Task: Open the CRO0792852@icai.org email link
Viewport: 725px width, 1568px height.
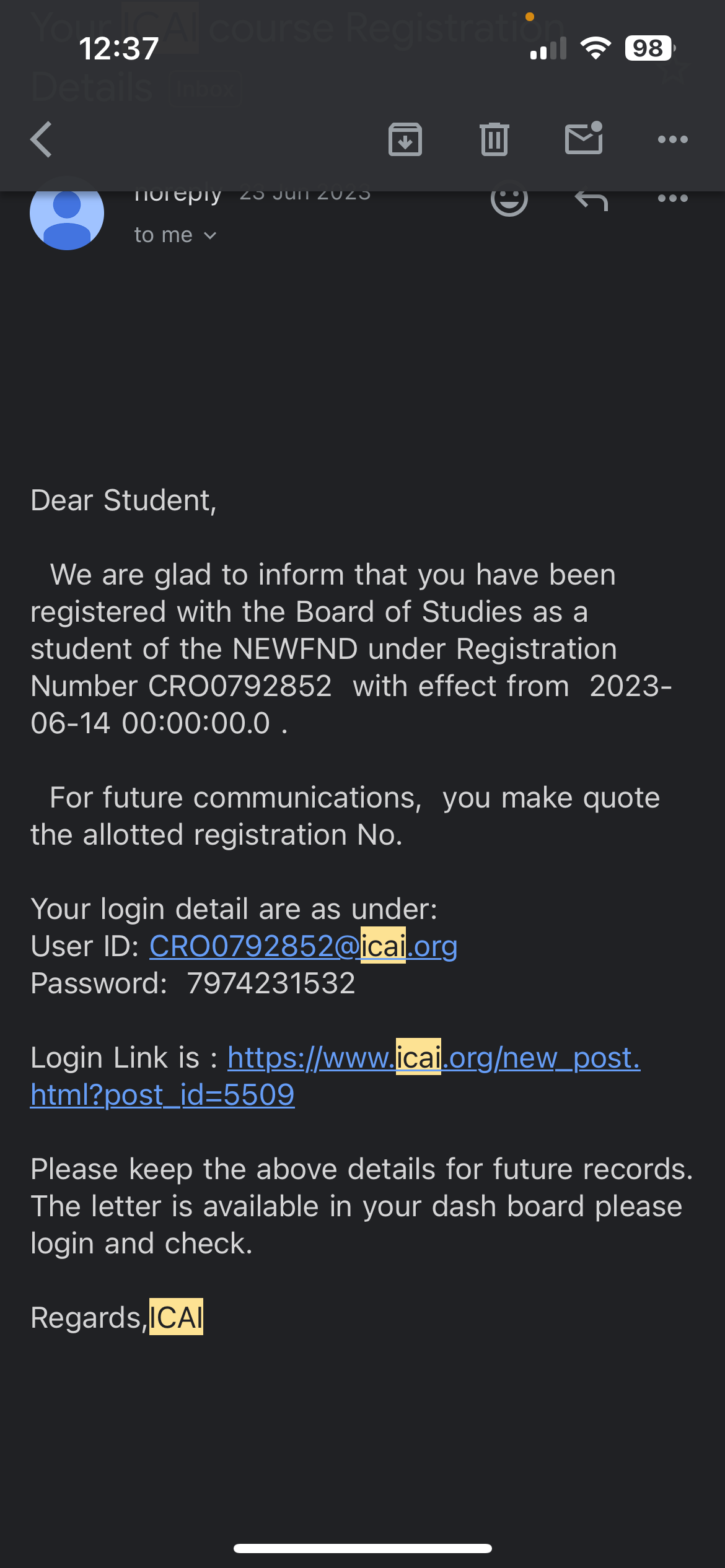Action: 303,946
